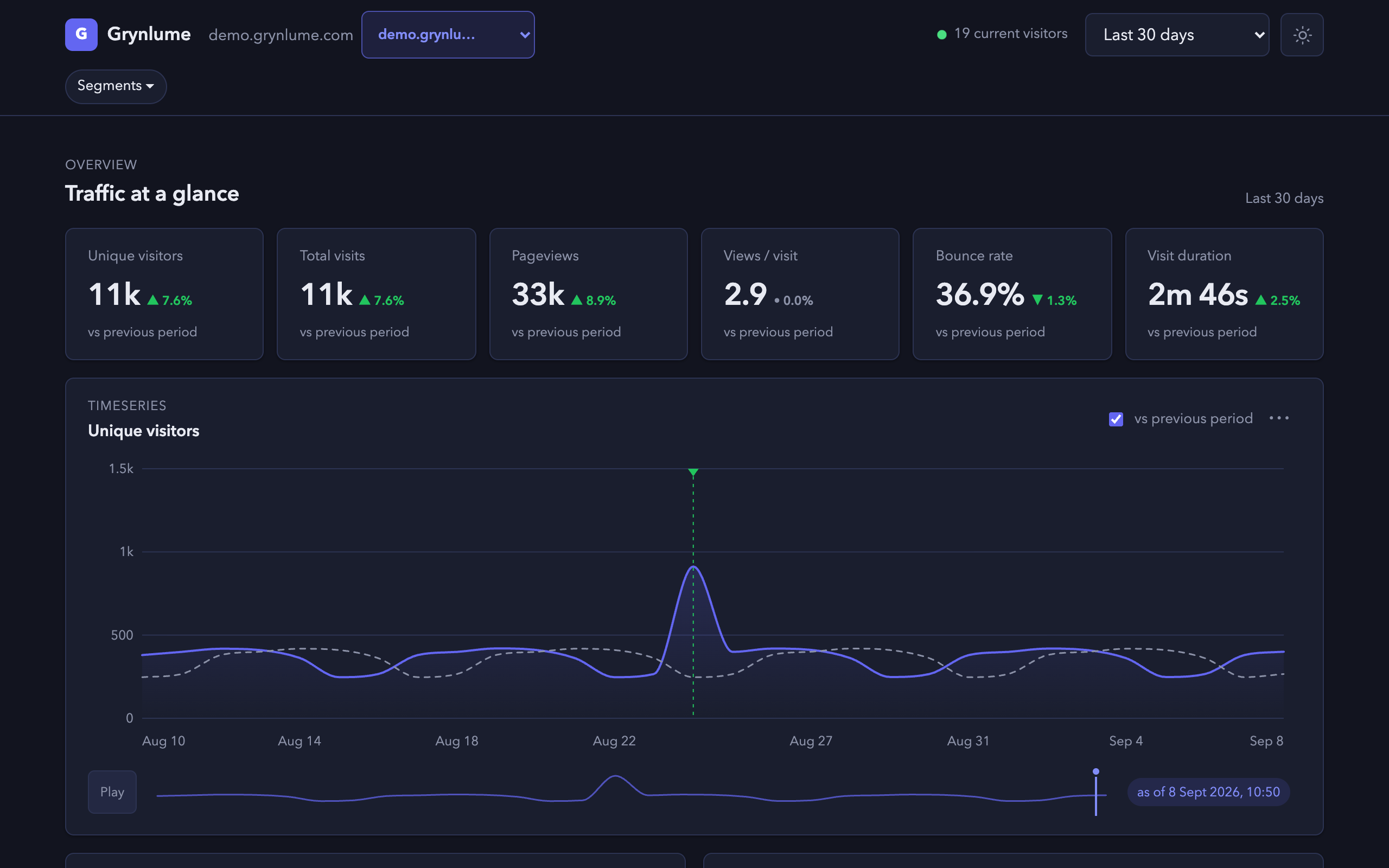Viewport: 1389px width, 868px height.
Task: Click the Grynlume G logo icon
Action: coord(81,34)
